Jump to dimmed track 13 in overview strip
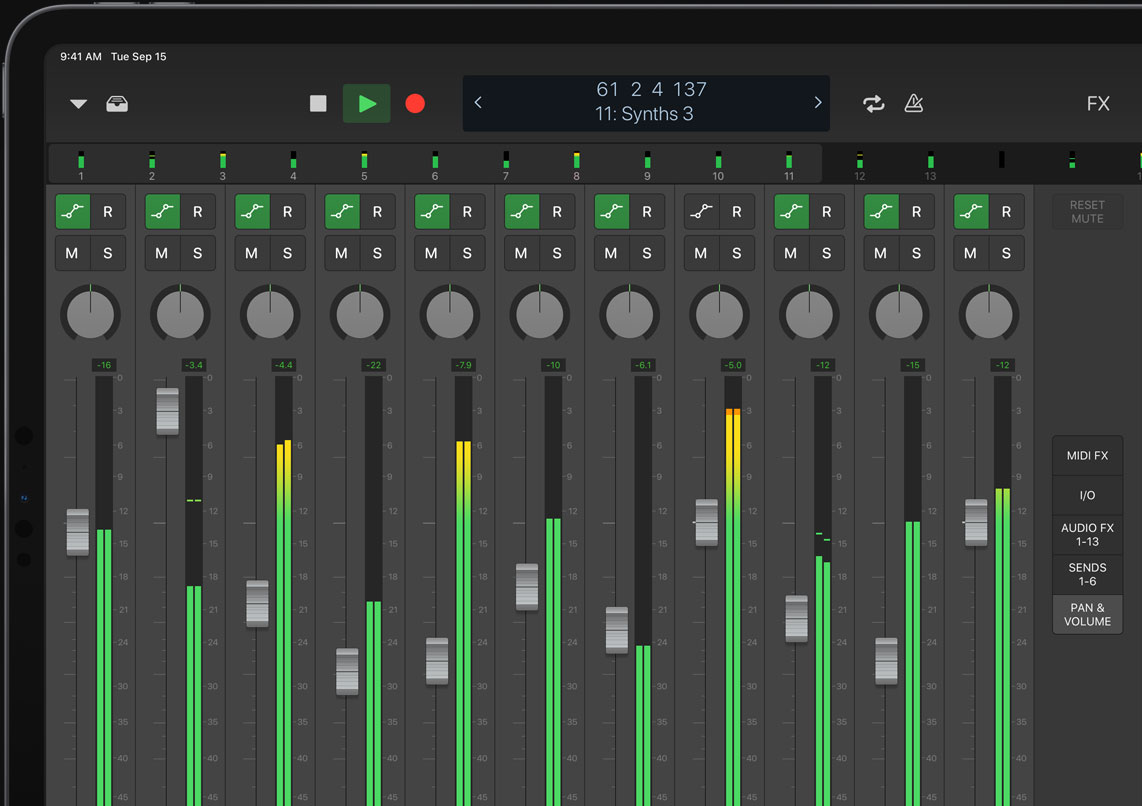 (x=930, y=165)
